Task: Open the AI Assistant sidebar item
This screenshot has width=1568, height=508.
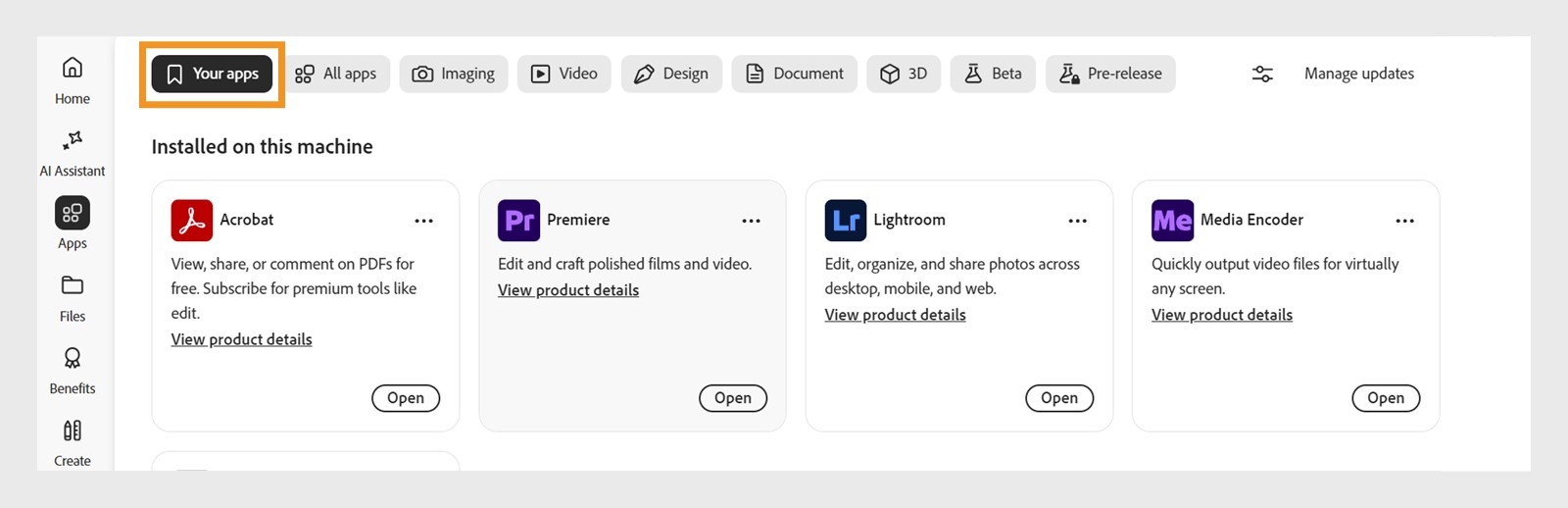Action: click(73, 154)
